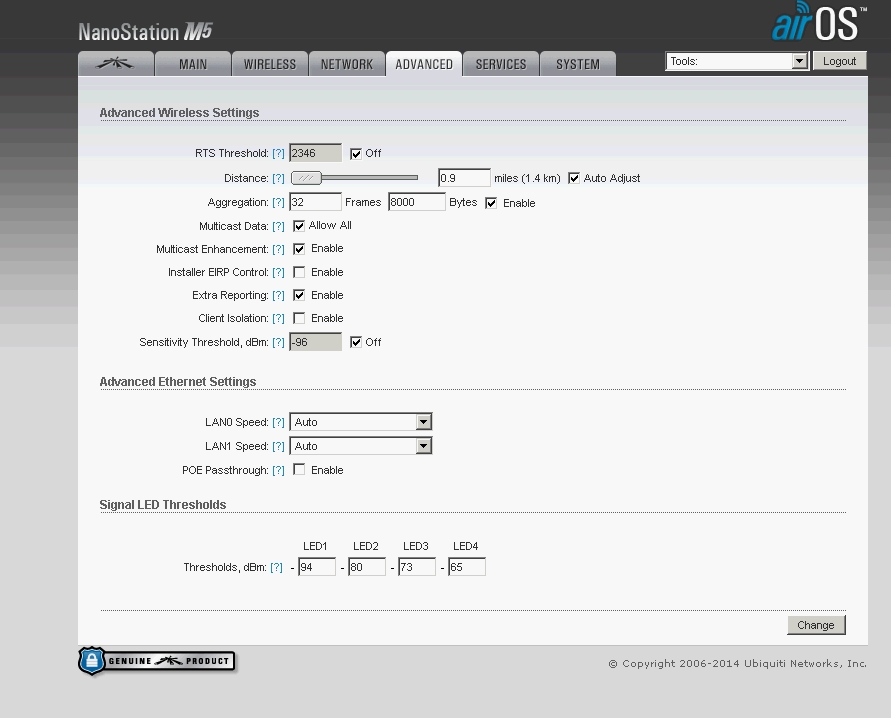Click the LED2 threshold field

pos(367,567)
